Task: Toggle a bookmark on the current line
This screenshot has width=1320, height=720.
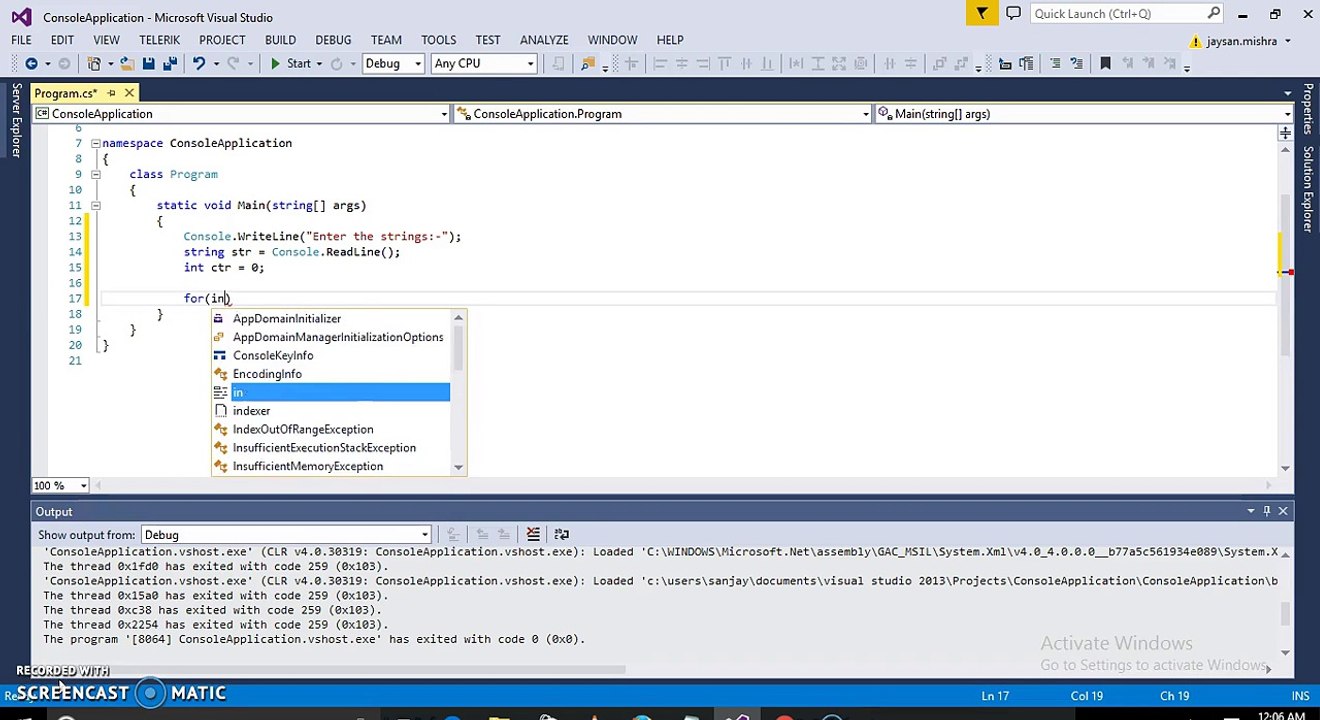Action: coord(1105,64)
